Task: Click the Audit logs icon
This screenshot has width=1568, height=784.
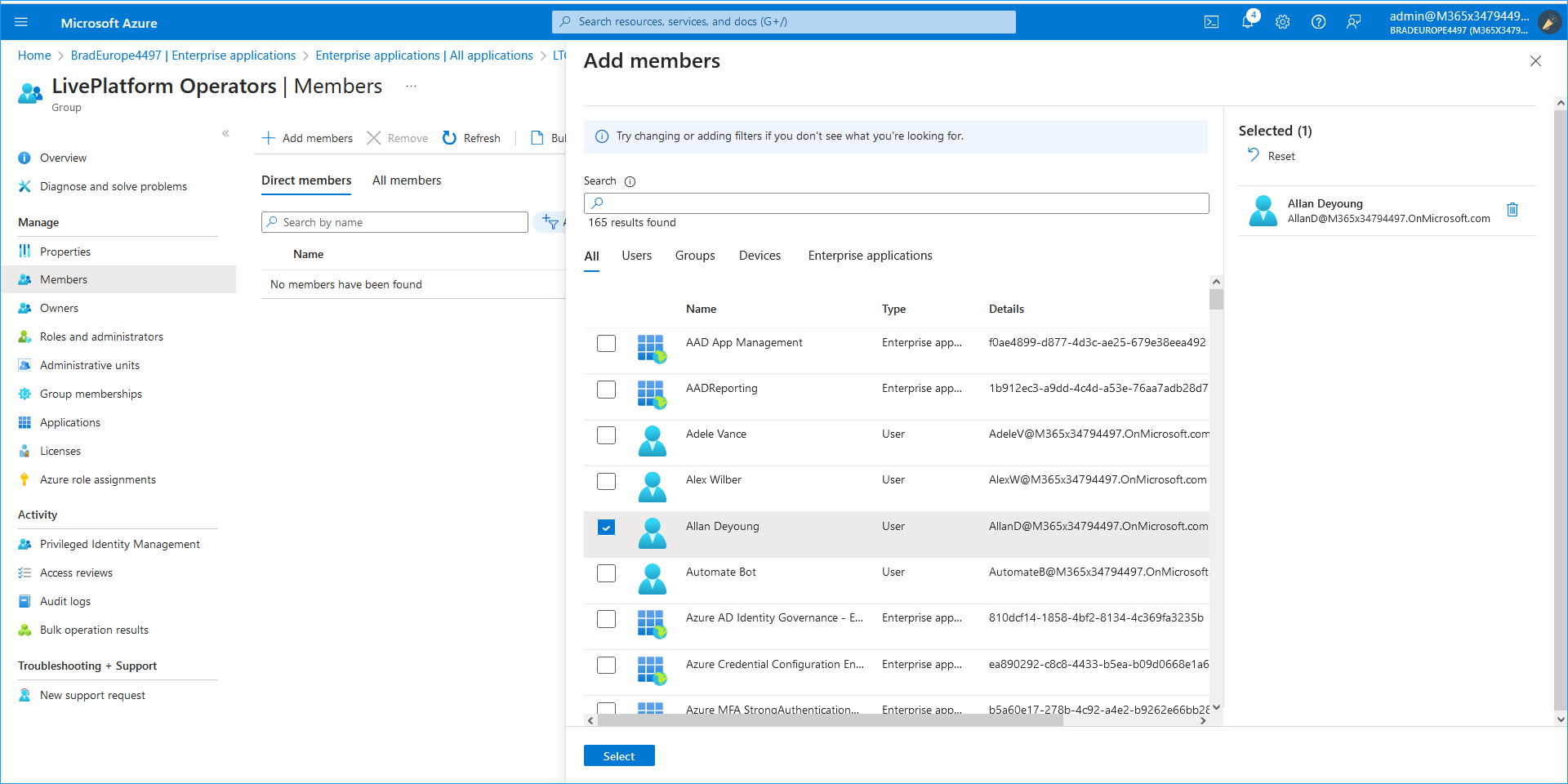Action: (24, 601)
